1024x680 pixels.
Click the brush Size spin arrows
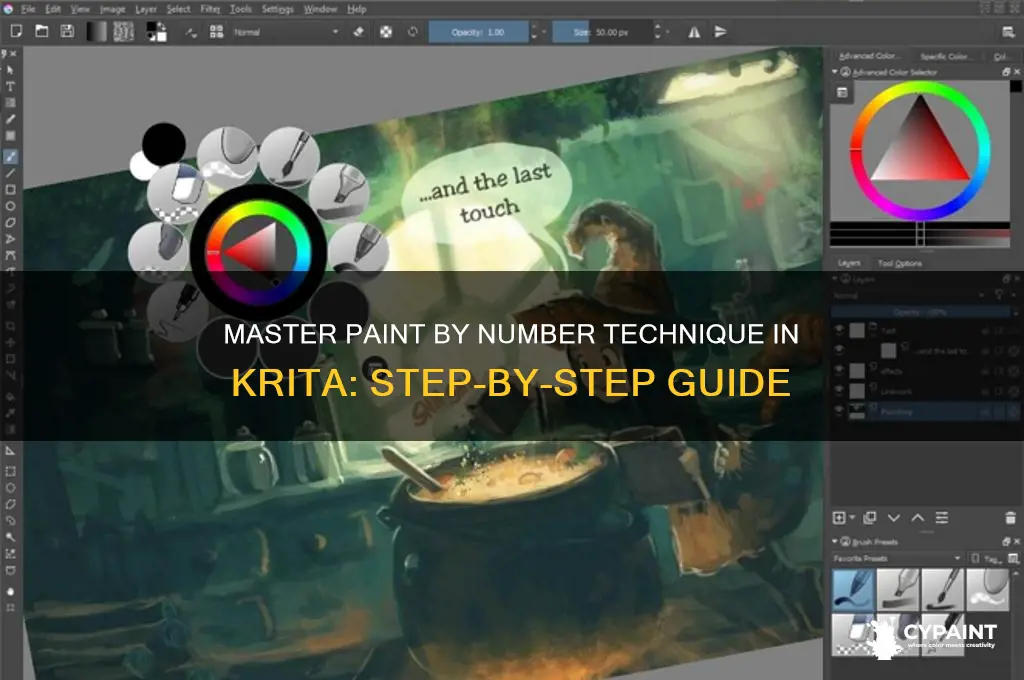pyautogui.click(x=658, y=32)
